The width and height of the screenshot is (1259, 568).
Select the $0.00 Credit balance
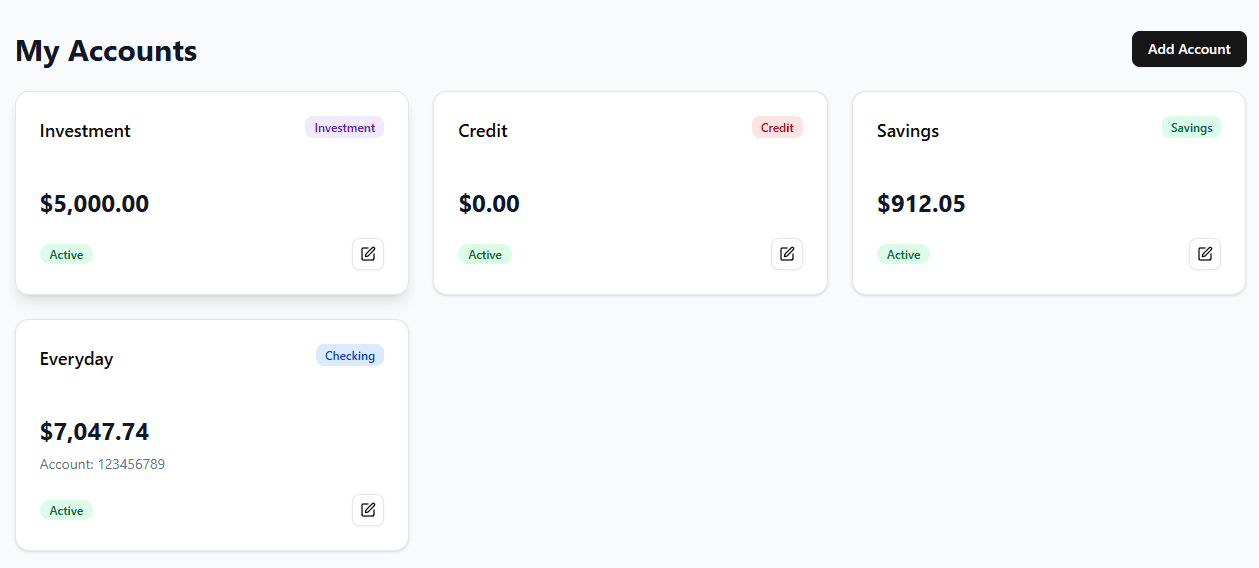point(489,204)
